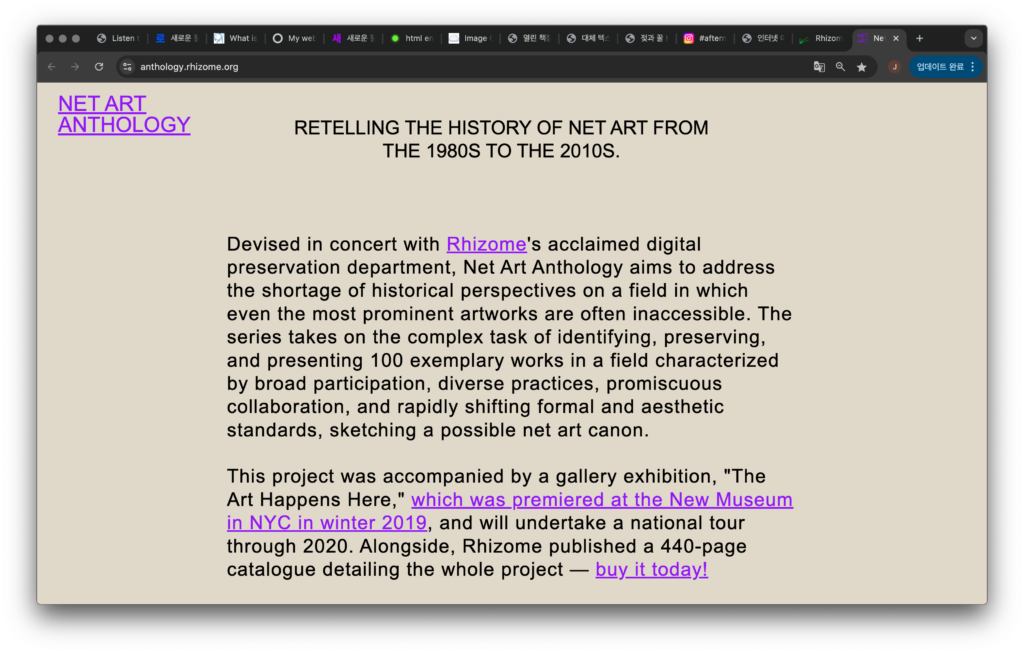Close the active Net Art tab
The image size is (1024, 653).
tap(896, 38)
